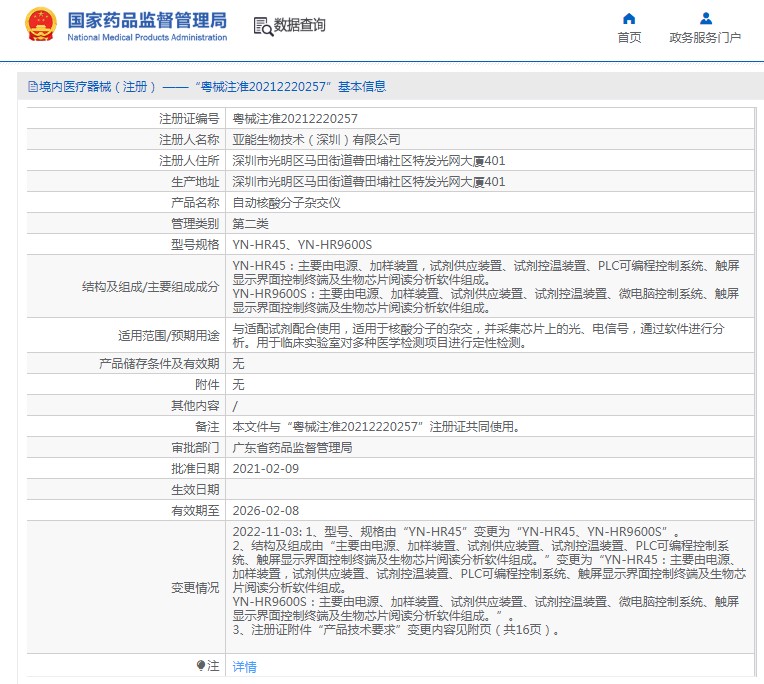
Task: Click registration number 粤械注准20212220257 value
Action: pyautogui.click(x=294, y=118)
